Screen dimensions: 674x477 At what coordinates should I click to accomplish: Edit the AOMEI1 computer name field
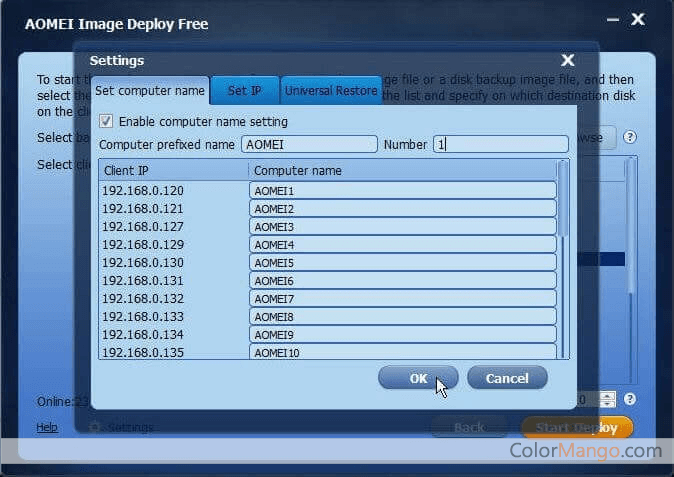click(x=402, y=190)
